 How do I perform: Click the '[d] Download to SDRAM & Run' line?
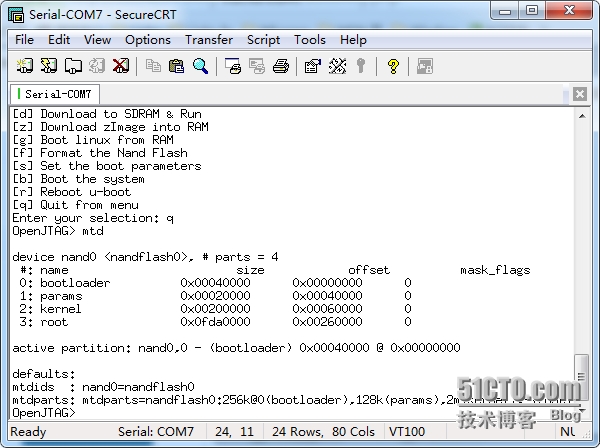[107, 114]
